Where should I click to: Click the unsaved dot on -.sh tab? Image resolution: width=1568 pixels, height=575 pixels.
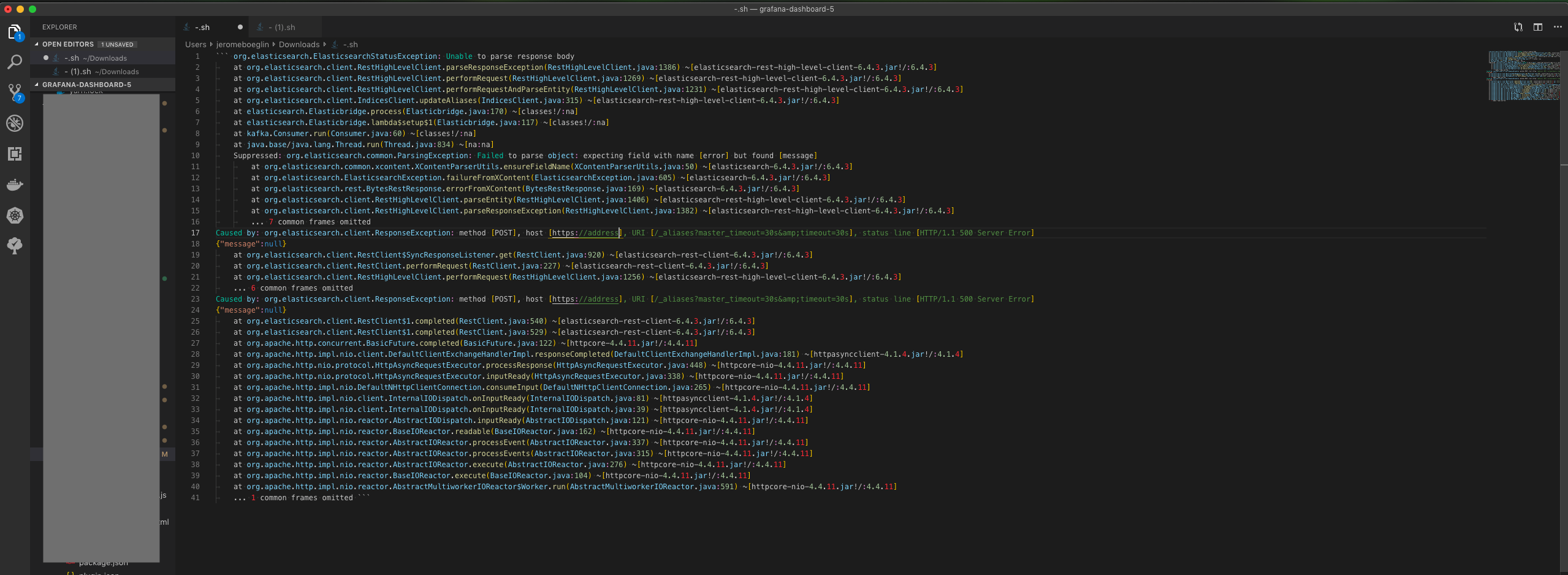240,27
